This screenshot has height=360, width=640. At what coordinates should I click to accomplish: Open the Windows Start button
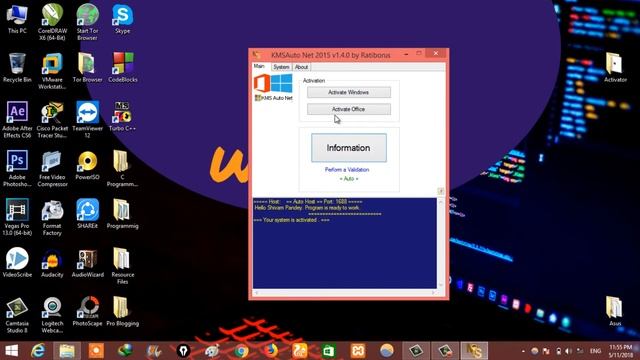pos(11,351)
